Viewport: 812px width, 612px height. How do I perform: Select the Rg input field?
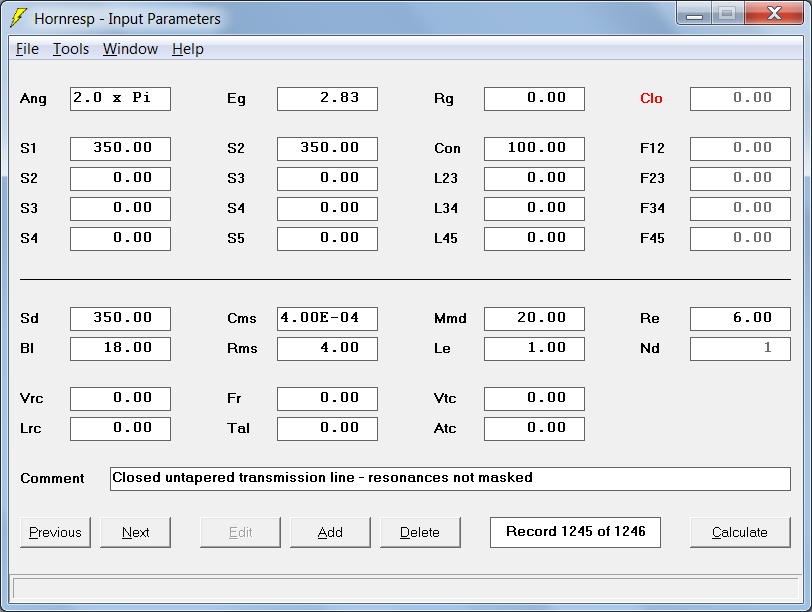[534, 99]
